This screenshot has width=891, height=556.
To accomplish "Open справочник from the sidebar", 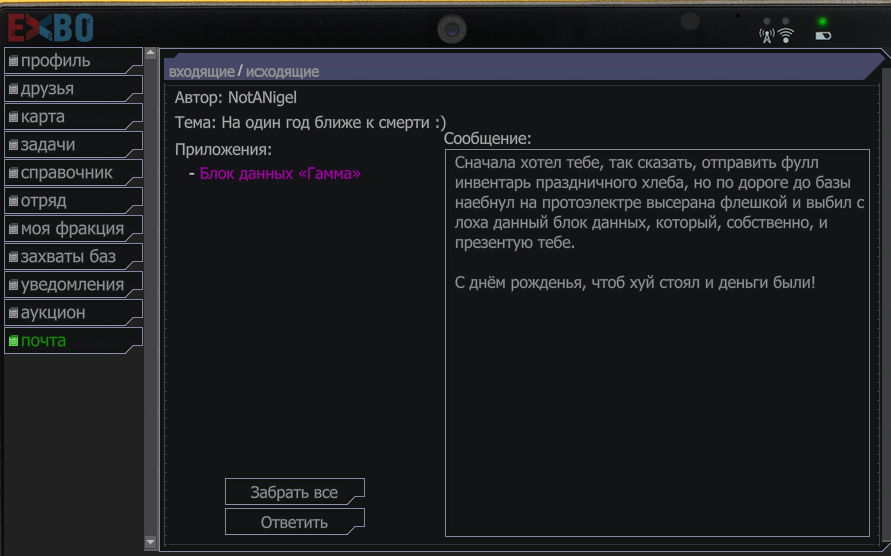I will (x=73, y=172).
